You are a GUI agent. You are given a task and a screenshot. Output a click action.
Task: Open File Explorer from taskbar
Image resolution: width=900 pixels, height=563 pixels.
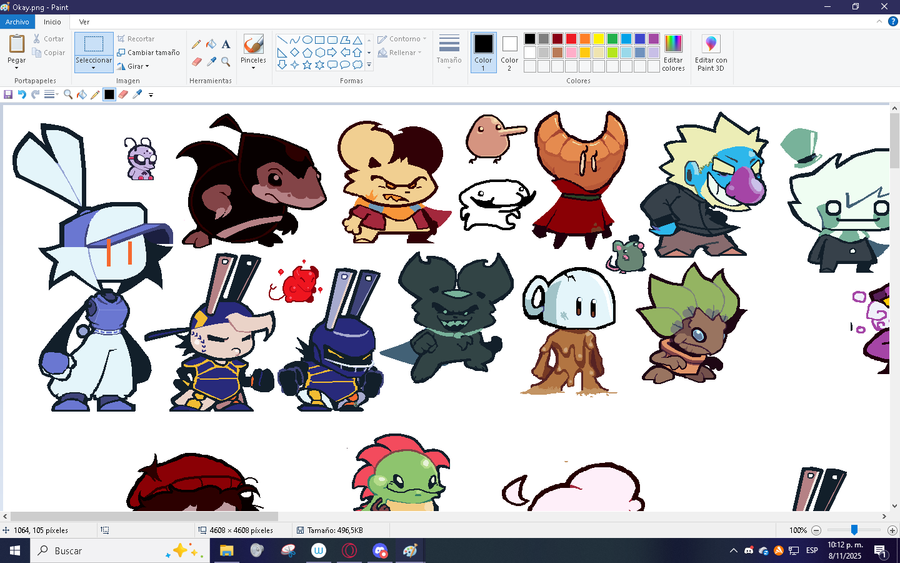[227, 550]
